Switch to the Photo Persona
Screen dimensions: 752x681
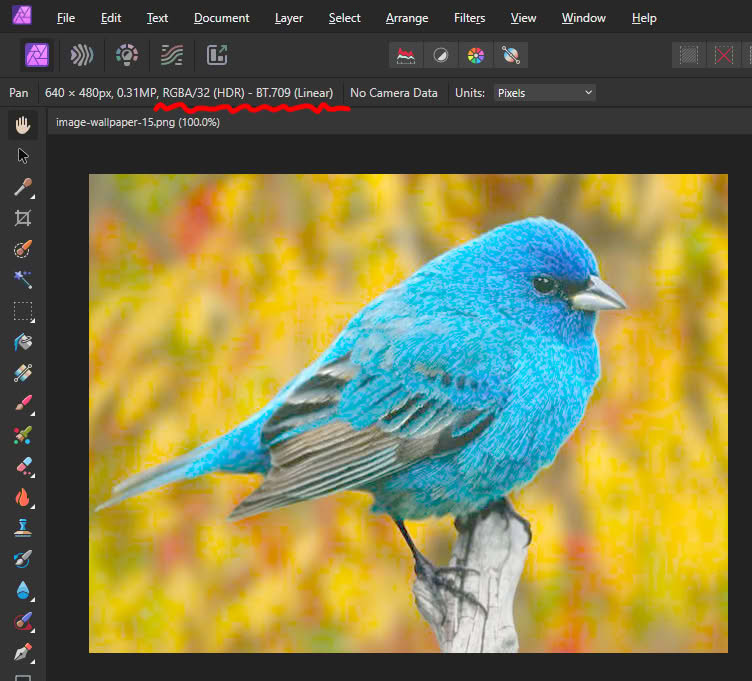click(x=38, y=55)
